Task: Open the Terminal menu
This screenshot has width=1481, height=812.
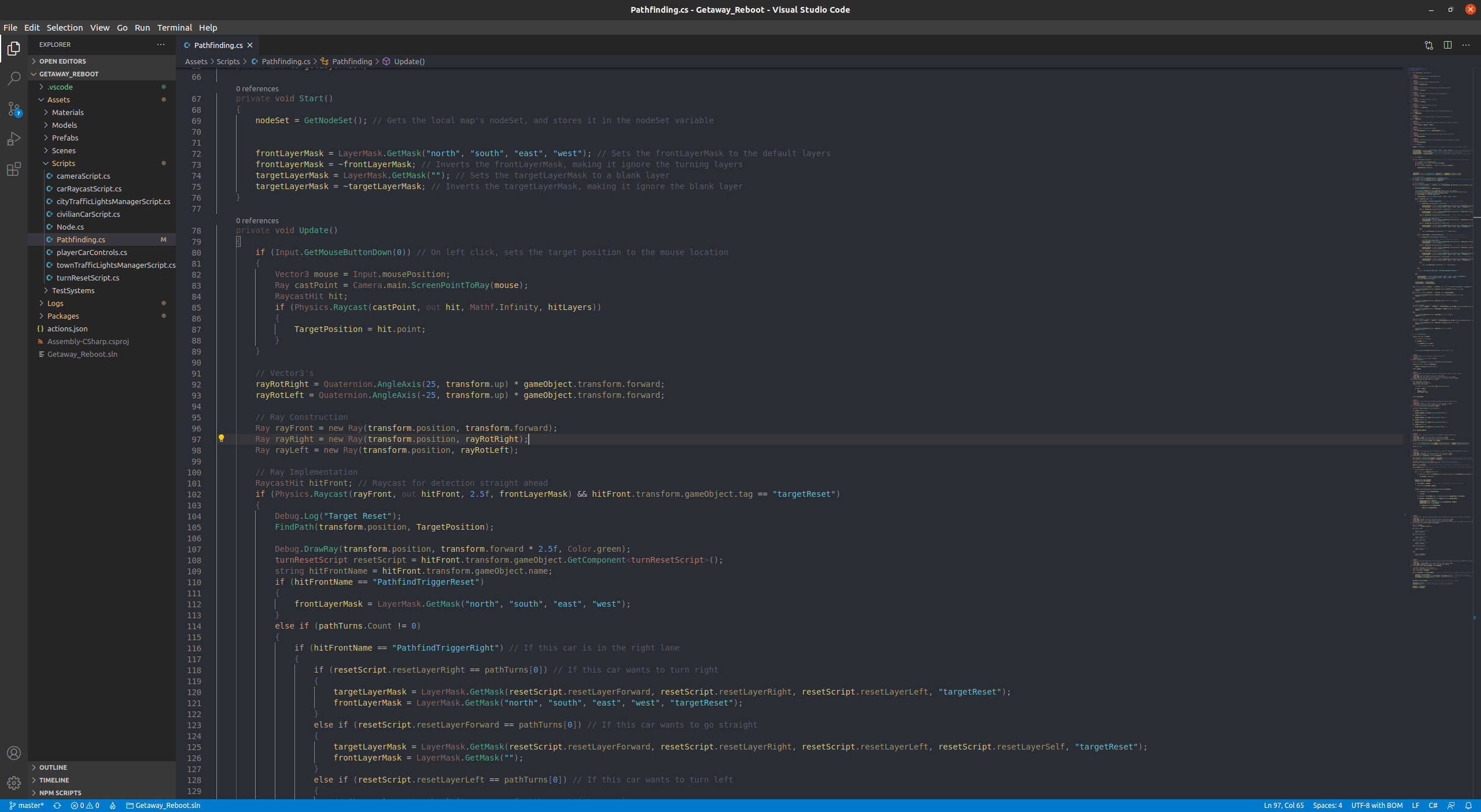Action: point(174,28)
